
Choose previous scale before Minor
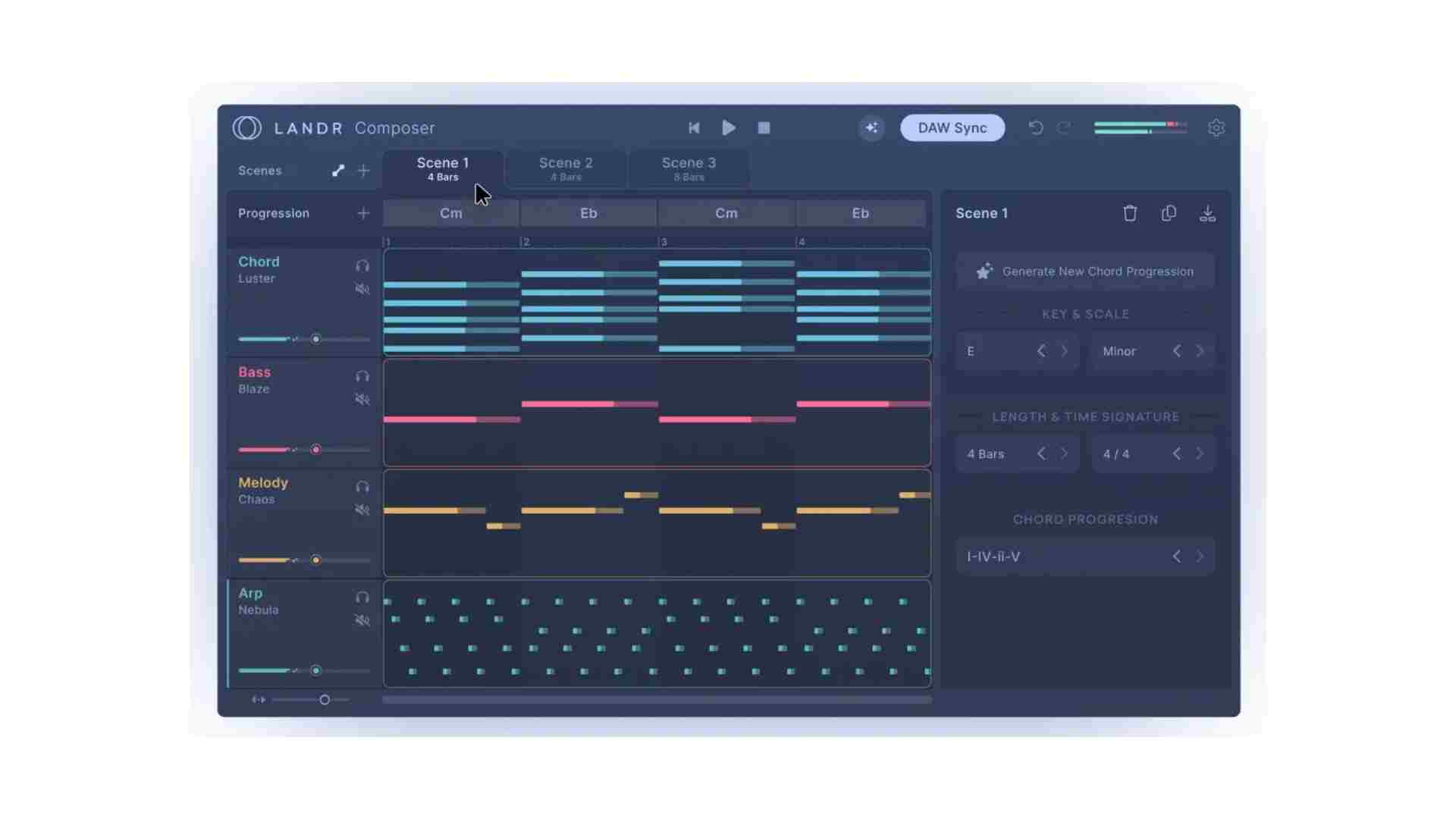coord(1176,351)
